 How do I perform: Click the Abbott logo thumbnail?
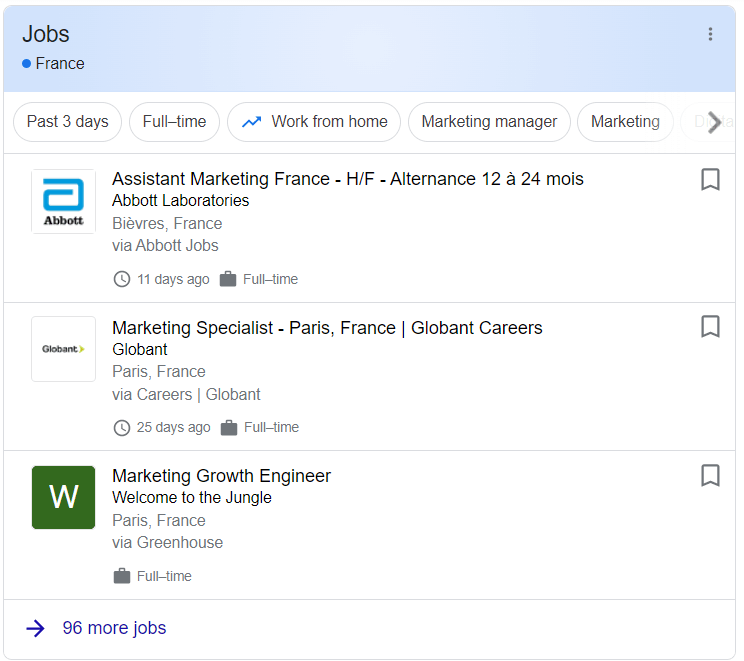pos(64,202)
